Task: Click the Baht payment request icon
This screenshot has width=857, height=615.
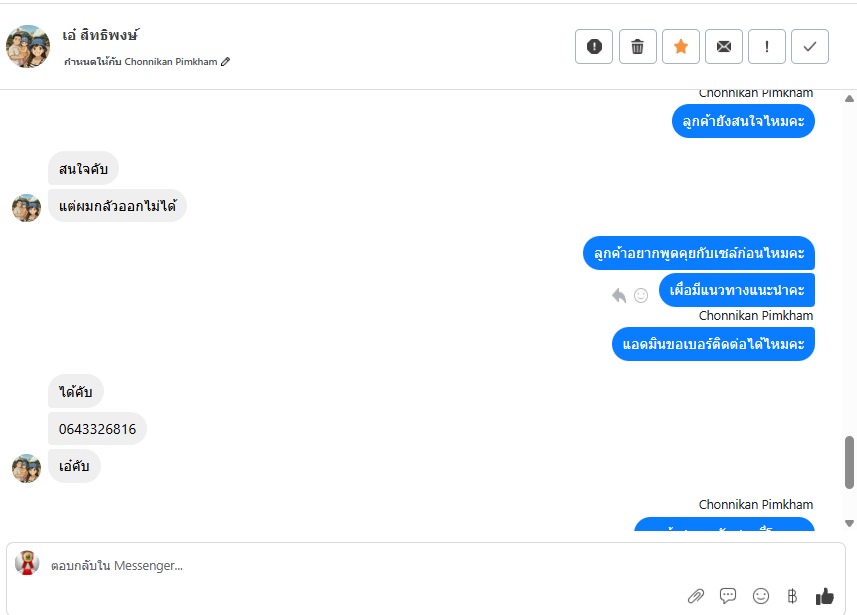Action: pyautogui.click(x=792, y=596)
